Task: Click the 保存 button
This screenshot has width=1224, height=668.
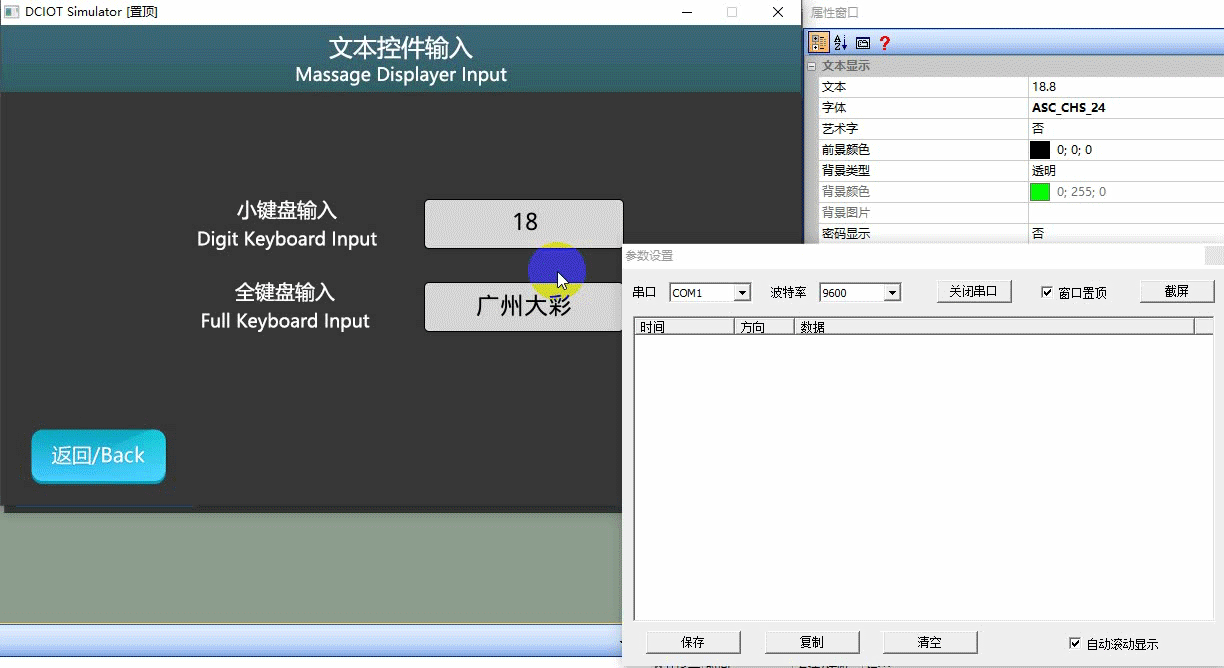Action: pyautogui.click(x=693, y=642)
